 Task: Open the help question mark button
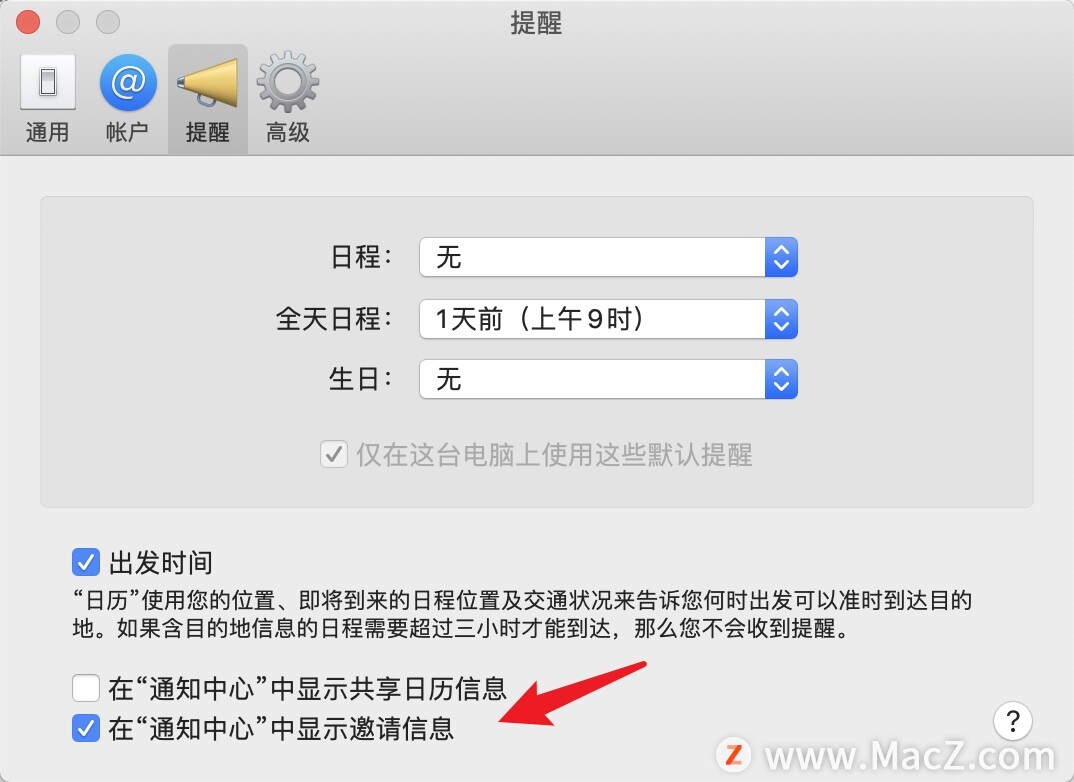pos(1012,720)
